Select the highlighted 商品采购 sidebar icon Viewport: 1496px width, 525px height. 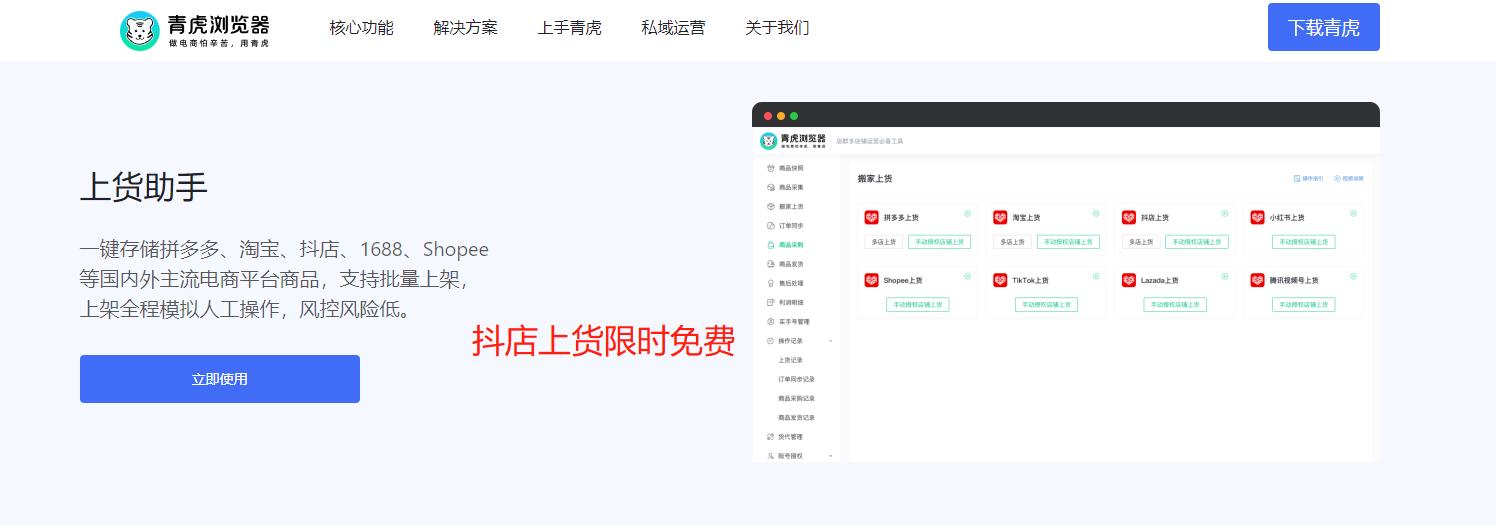(770, 245)
